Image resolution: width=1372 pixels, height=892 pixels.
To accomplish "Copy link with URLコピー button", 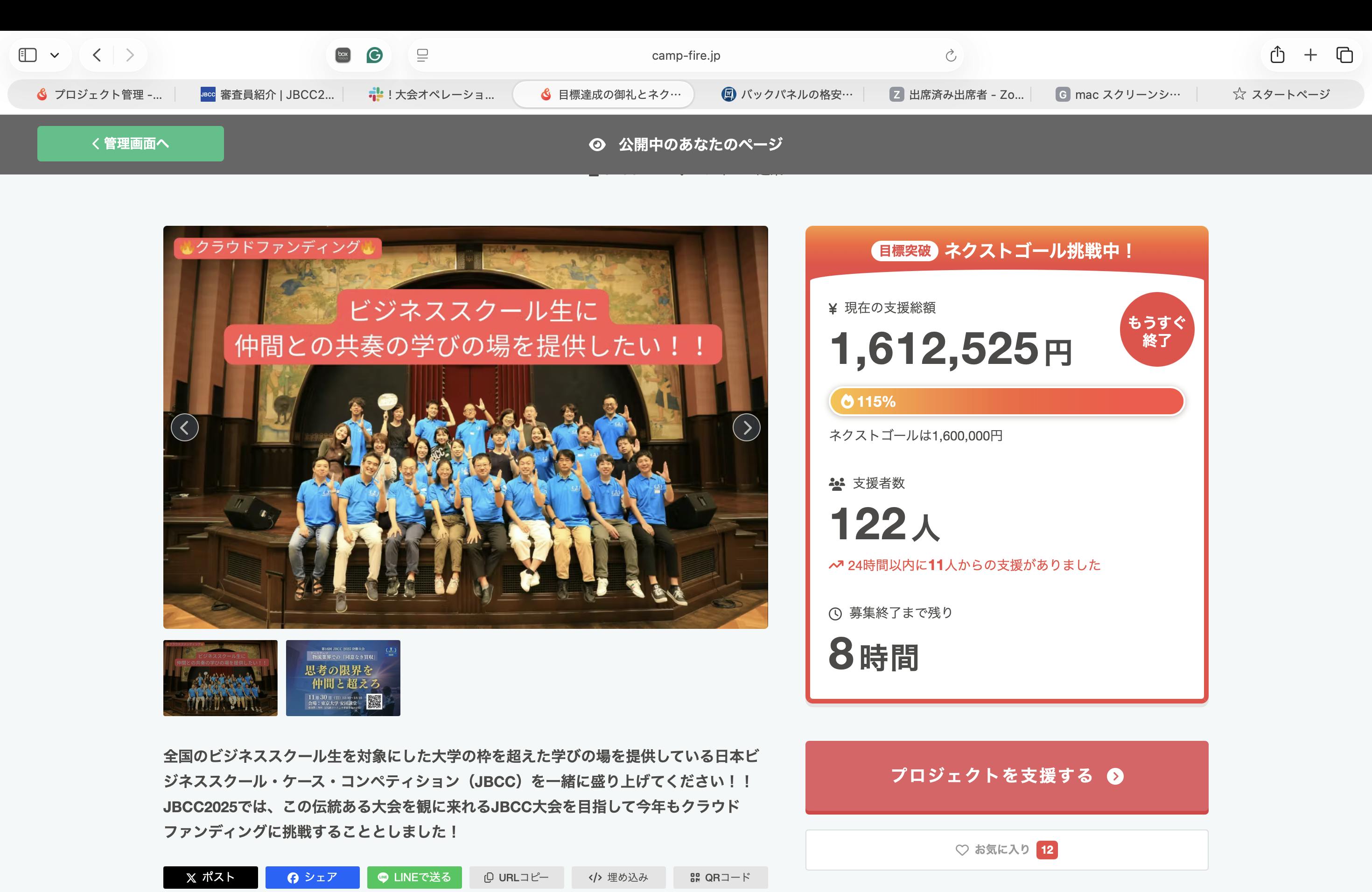I will [516, 877].
